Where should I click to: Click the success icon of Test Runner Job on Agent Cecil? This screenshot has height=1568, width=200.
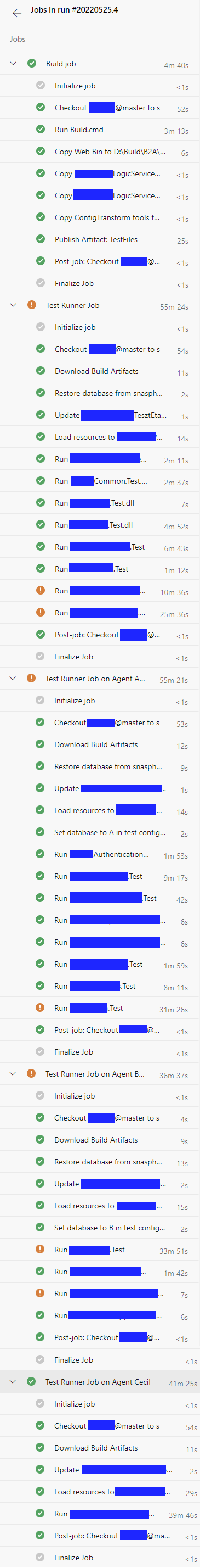[x=31, y=1382]
